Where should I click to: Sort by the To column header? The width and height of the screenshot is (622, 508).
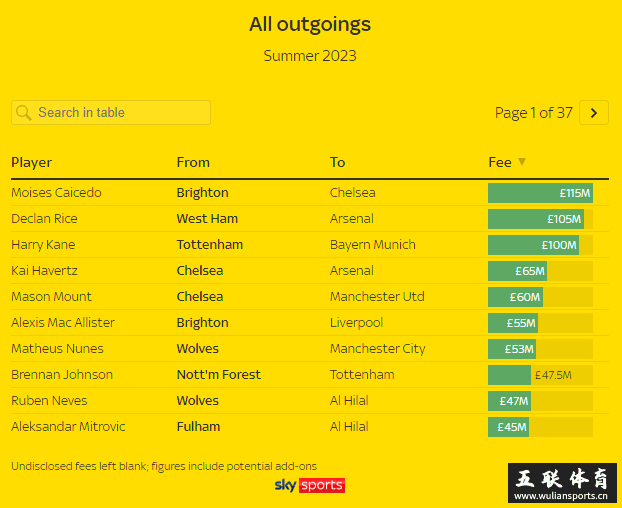[338, 163]
